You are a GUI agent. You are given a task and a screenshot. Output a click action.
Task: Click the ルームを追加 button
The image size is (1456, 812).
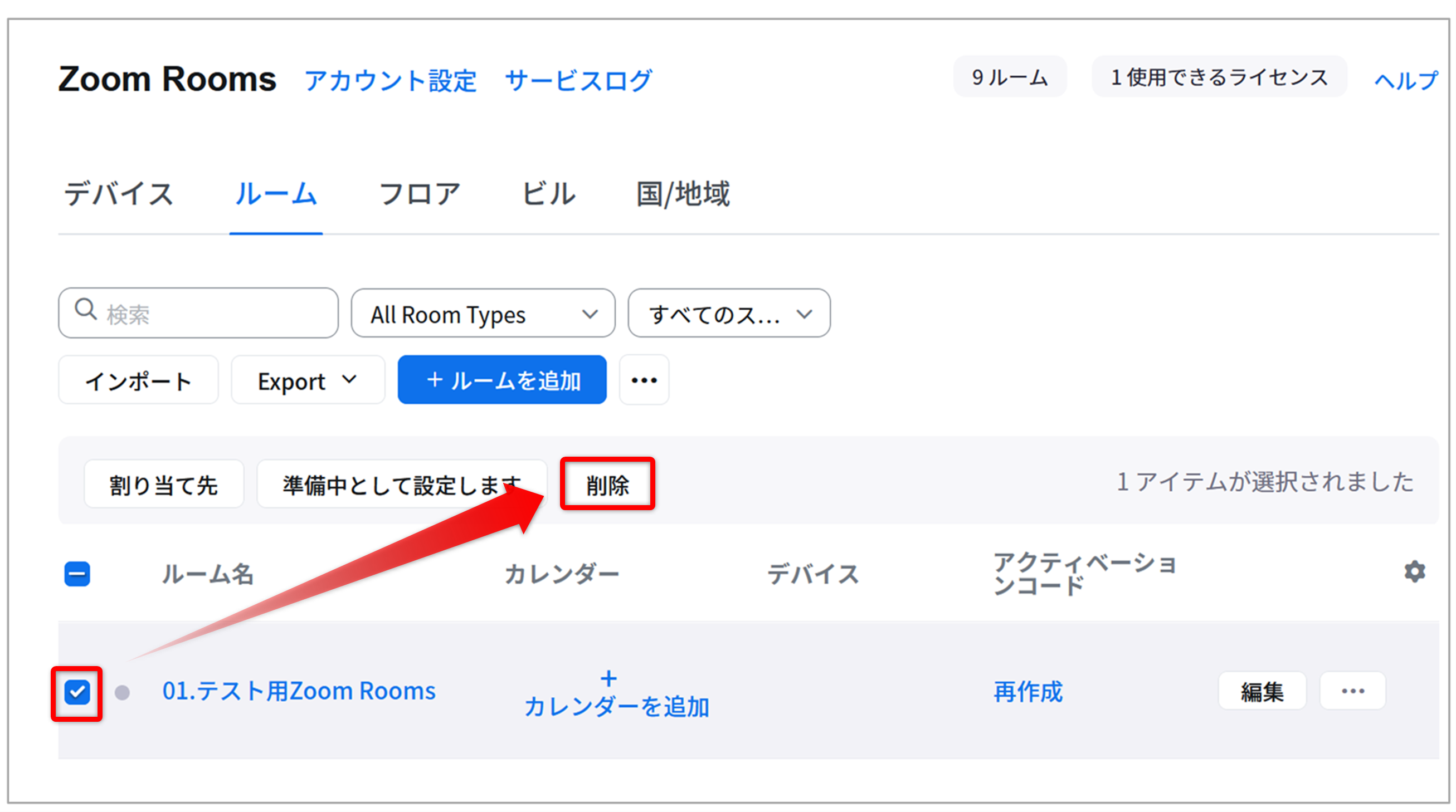(502, 380)
